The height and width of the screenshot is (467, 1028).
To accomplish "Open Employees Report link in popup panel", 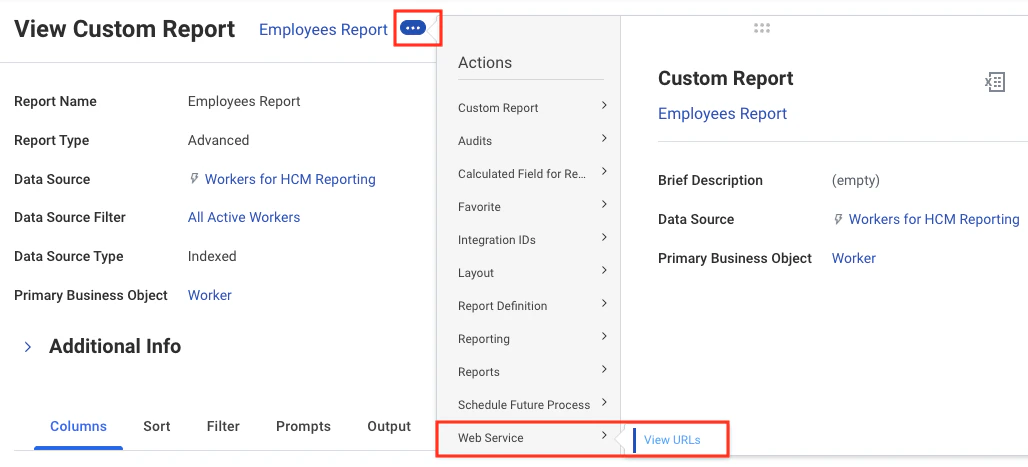I will (x=722, y=113).
